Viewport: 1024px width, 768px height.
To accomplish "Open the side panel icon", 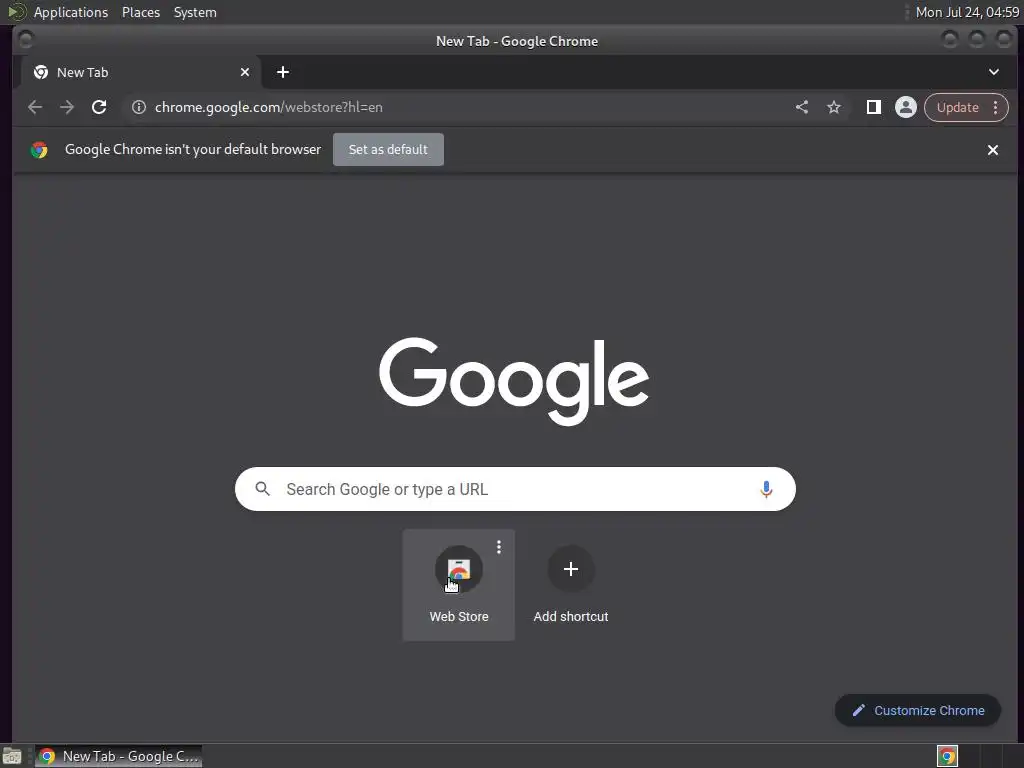I will (873, 107).
